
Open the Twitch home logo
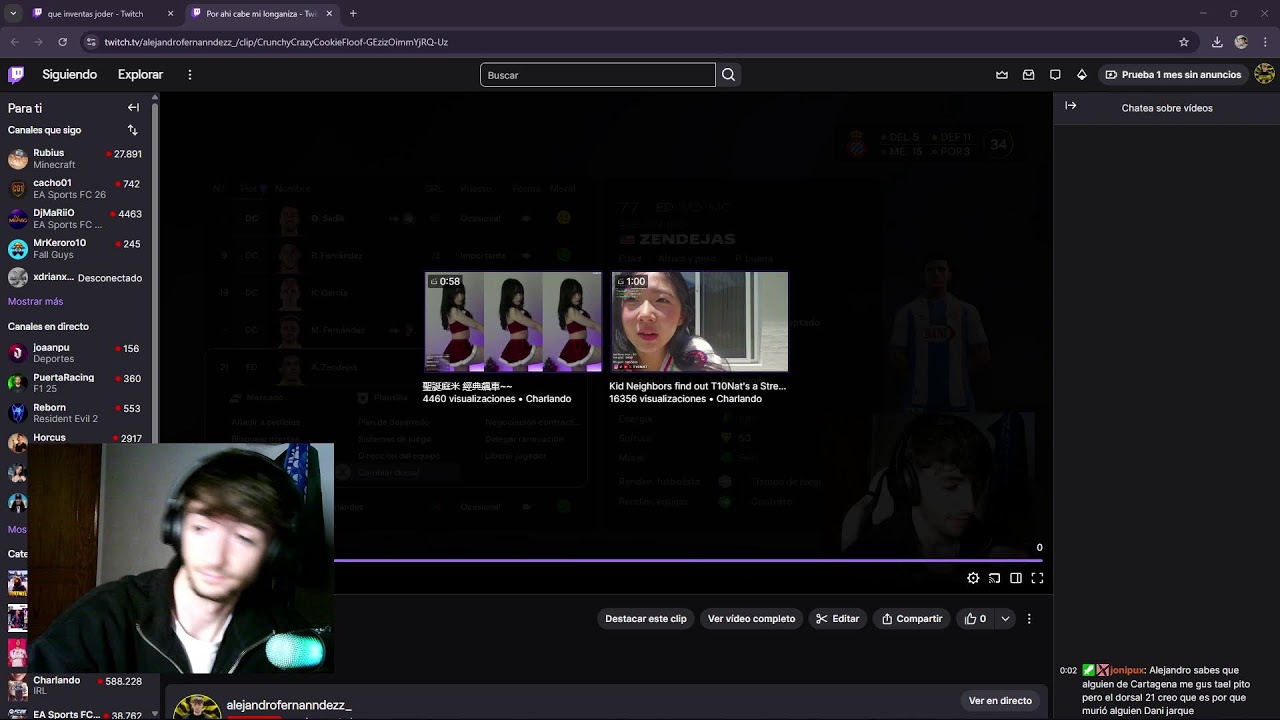[16, 74]
